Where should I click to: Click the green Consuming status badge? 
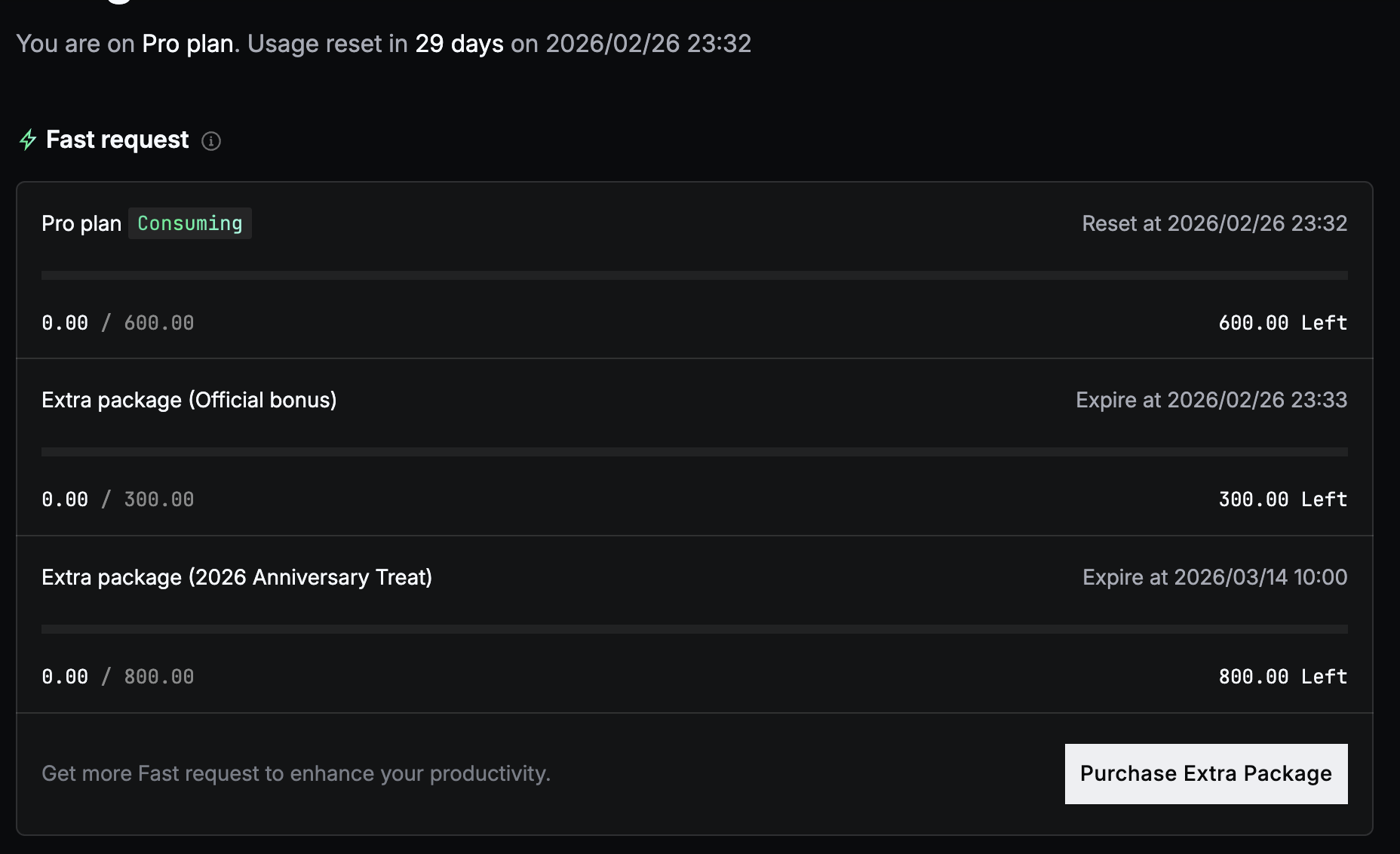coord(190,223)
